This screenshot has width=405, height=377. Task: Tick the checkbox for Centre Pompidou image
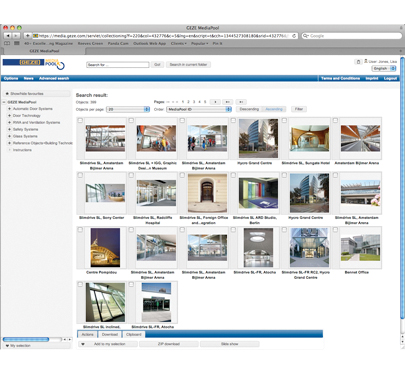click(80, 230)
